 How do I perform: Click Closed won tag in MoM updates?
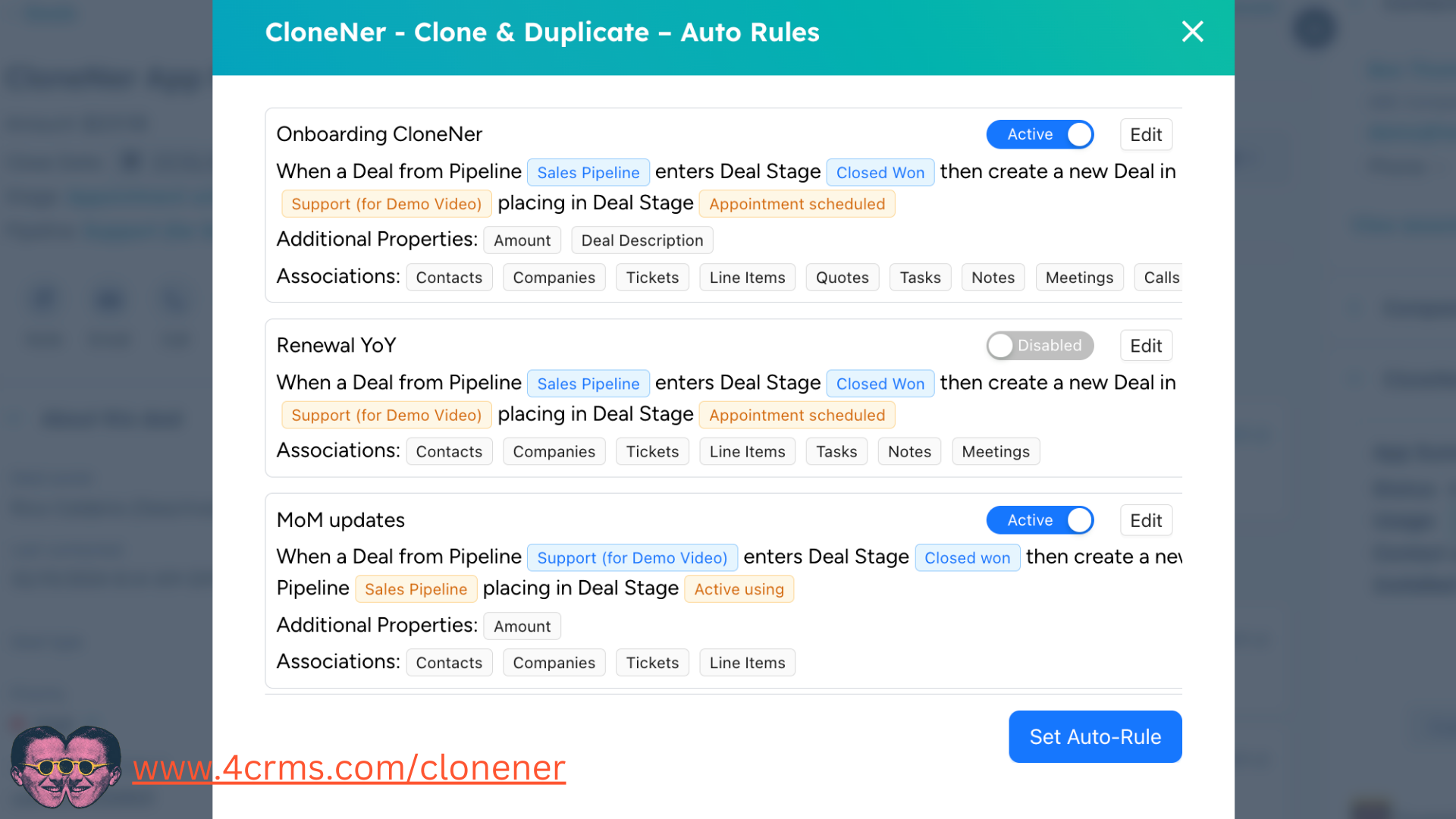(x=967, y=558)
